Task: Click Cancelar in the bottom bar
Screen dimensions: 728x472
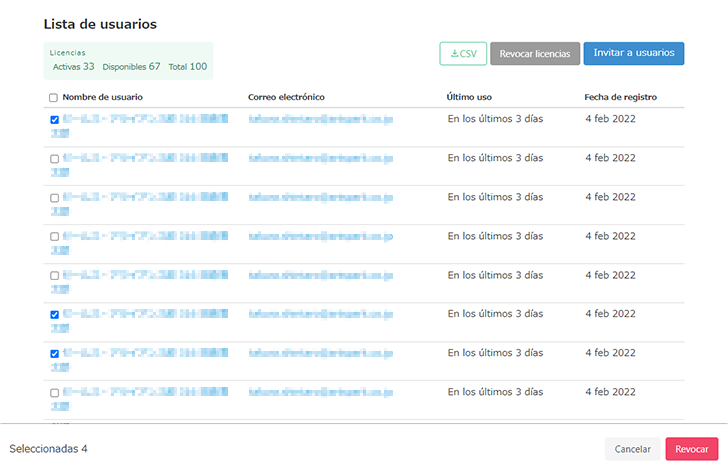Action: click(632, 450)
